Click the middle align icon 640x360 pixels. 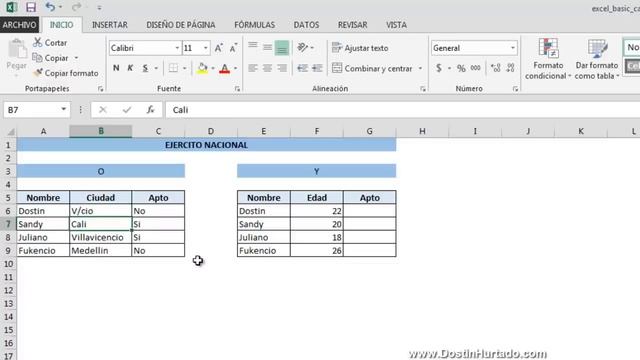(x=267, y=47)
